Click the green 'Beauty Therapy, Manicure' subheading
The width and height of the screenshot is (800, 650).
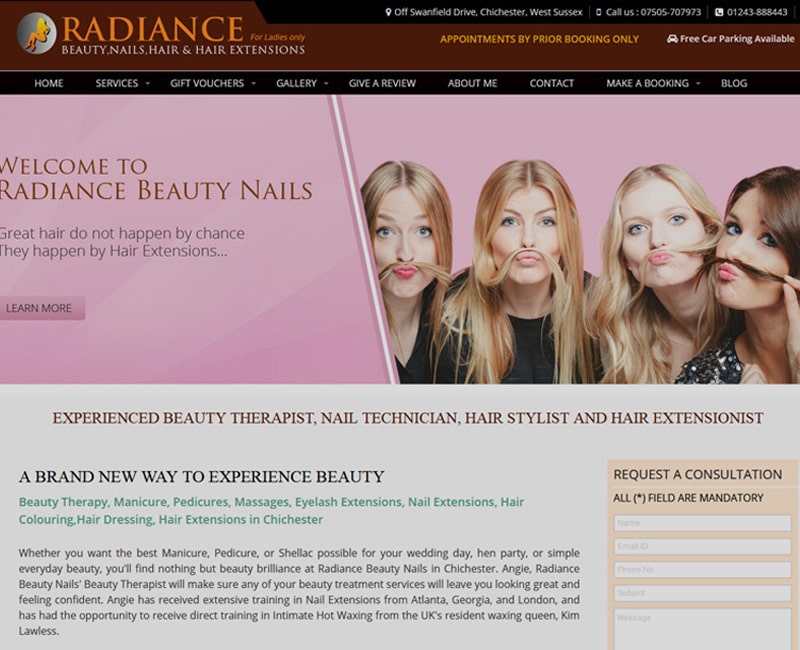[x=271, y=511]
